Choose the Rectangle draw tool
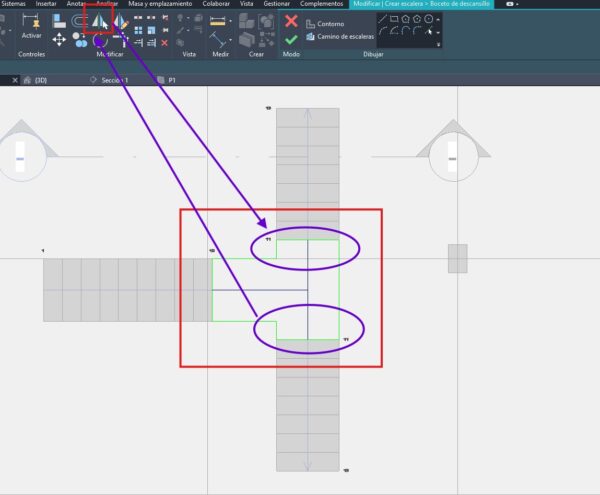 point(395,19)
